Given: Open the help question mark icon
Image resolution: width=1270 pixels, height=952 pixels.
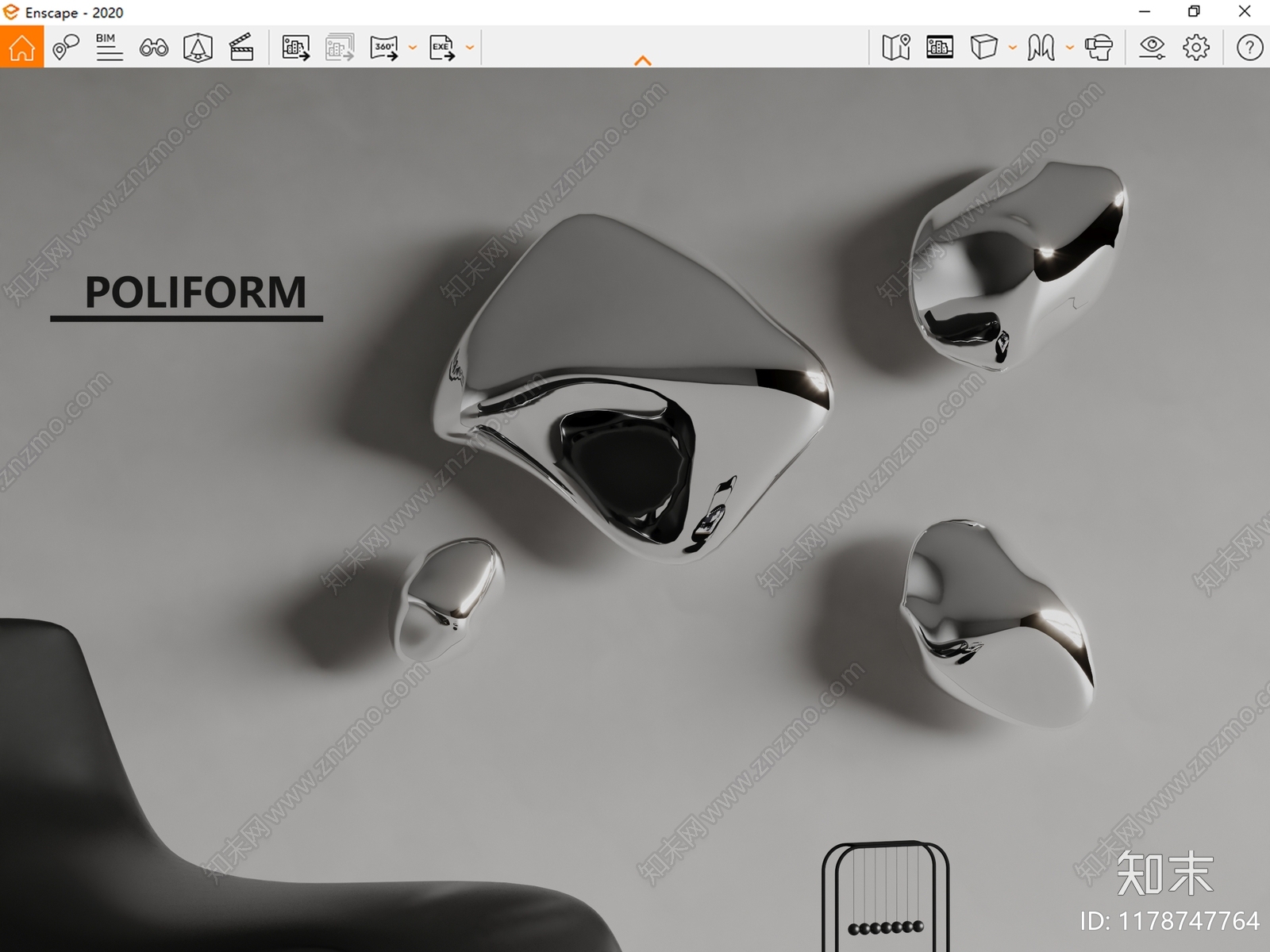Looking at the screenshot, I should tap(1249, 48).
